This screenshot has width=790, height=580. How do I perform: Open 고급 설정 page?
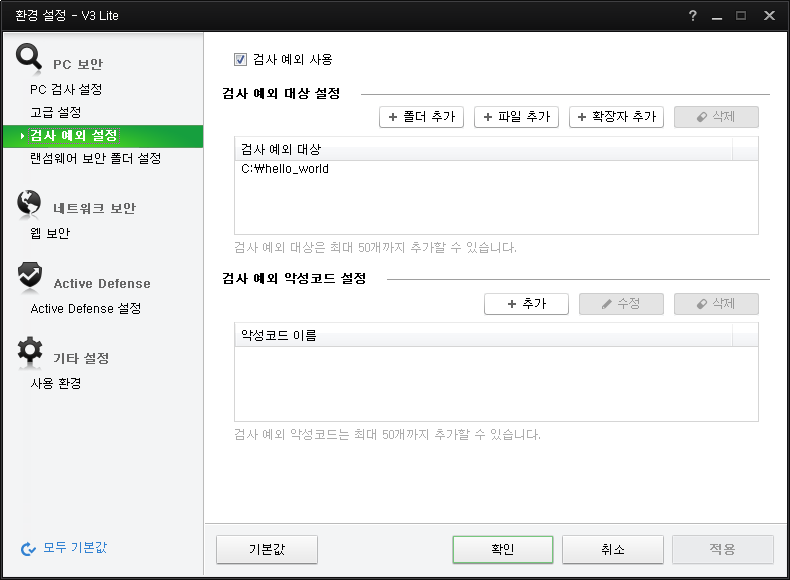[x=55, y=112]
